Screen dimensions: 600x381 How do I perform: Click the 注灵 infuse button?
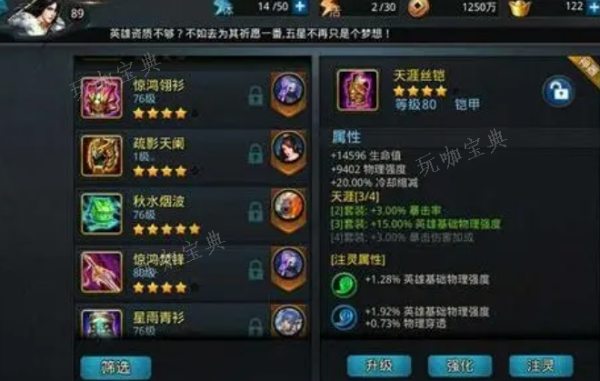(541, 366)
